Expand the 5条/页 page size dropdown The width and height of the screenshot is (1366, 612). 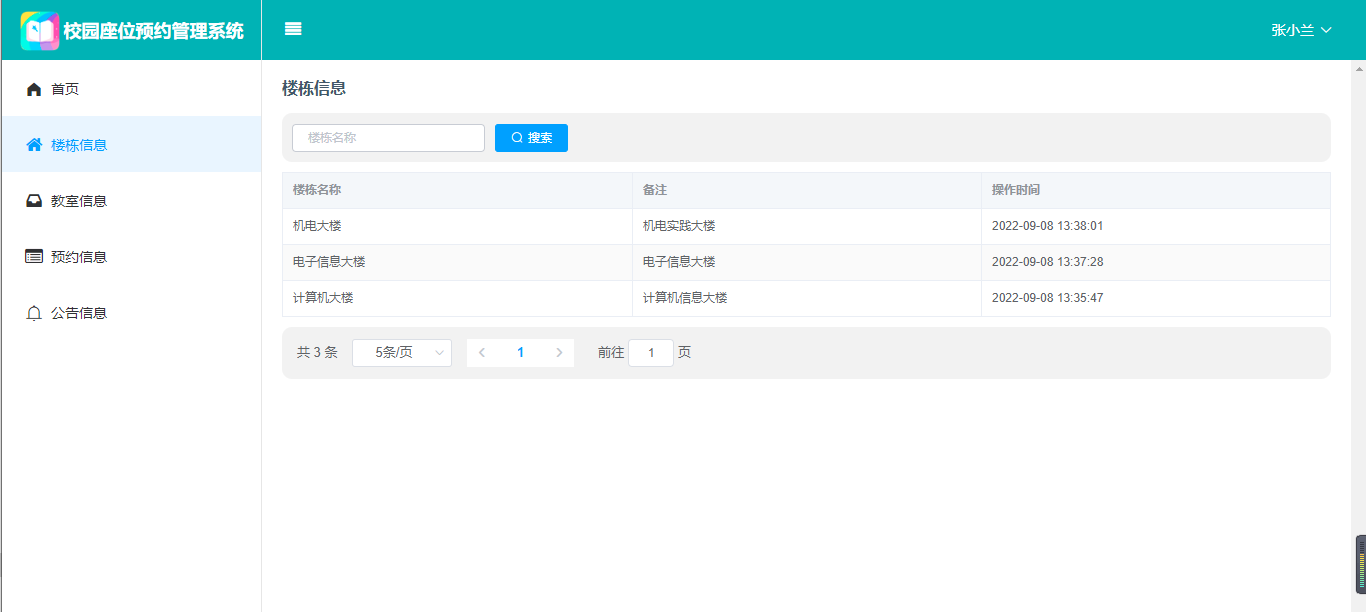click(x=402, y=353)
